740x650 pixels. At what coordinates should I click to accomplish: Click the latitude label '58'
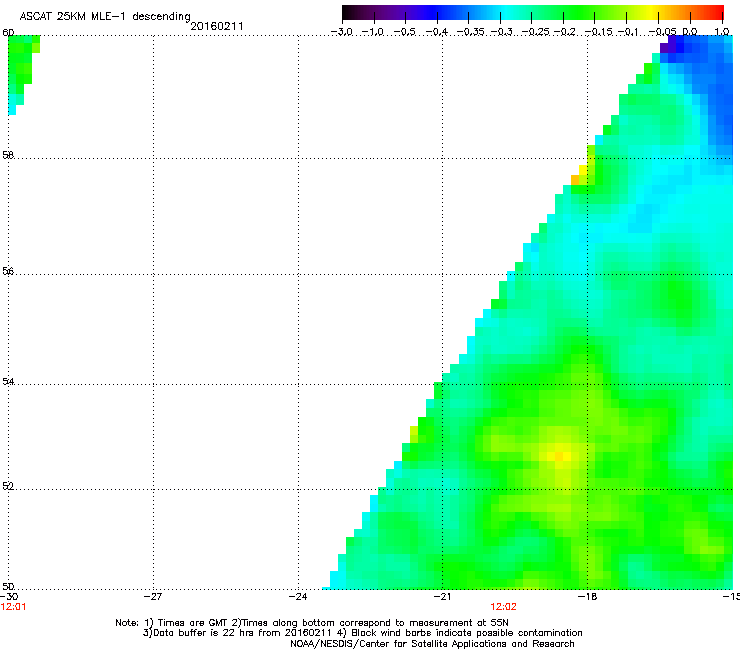(8, 155)
